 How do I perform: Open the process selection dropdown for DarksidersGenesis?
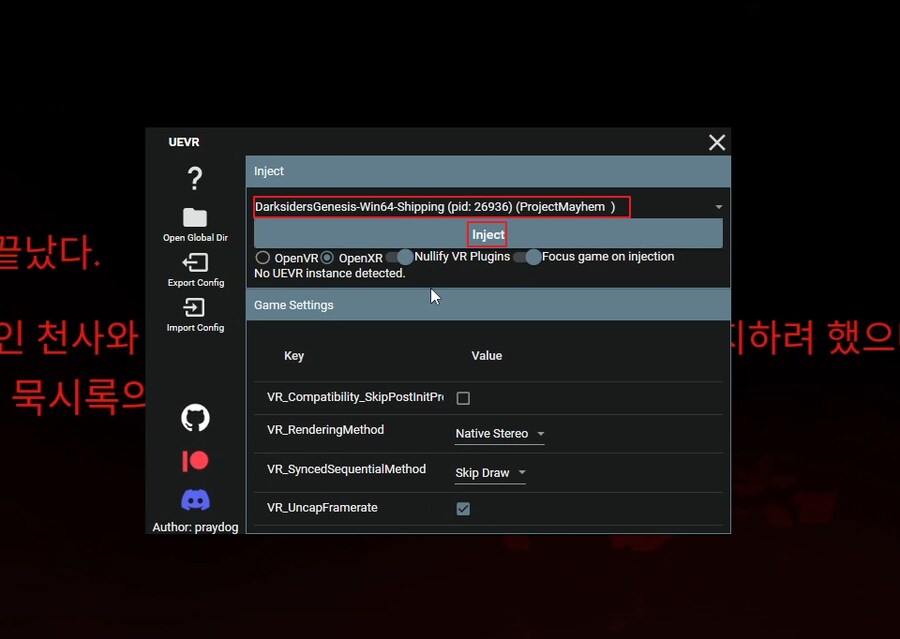488,207
